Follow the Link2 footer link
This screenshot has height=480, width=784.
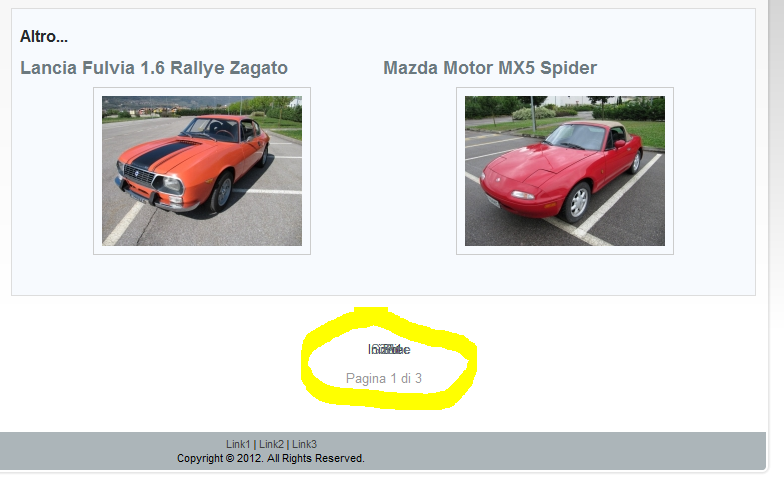[x=271, y=444]
